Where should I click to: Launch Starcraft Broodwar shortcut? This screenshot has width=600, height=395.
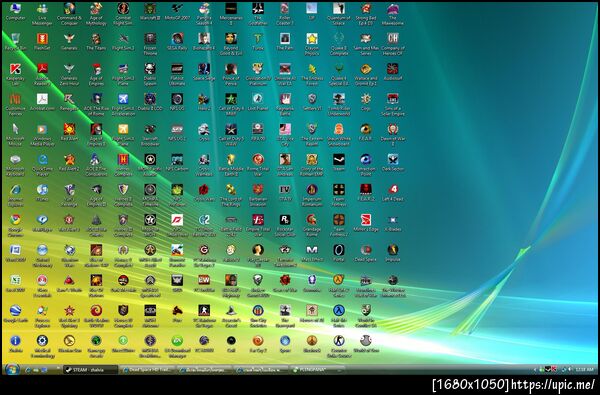coord(150,135)
